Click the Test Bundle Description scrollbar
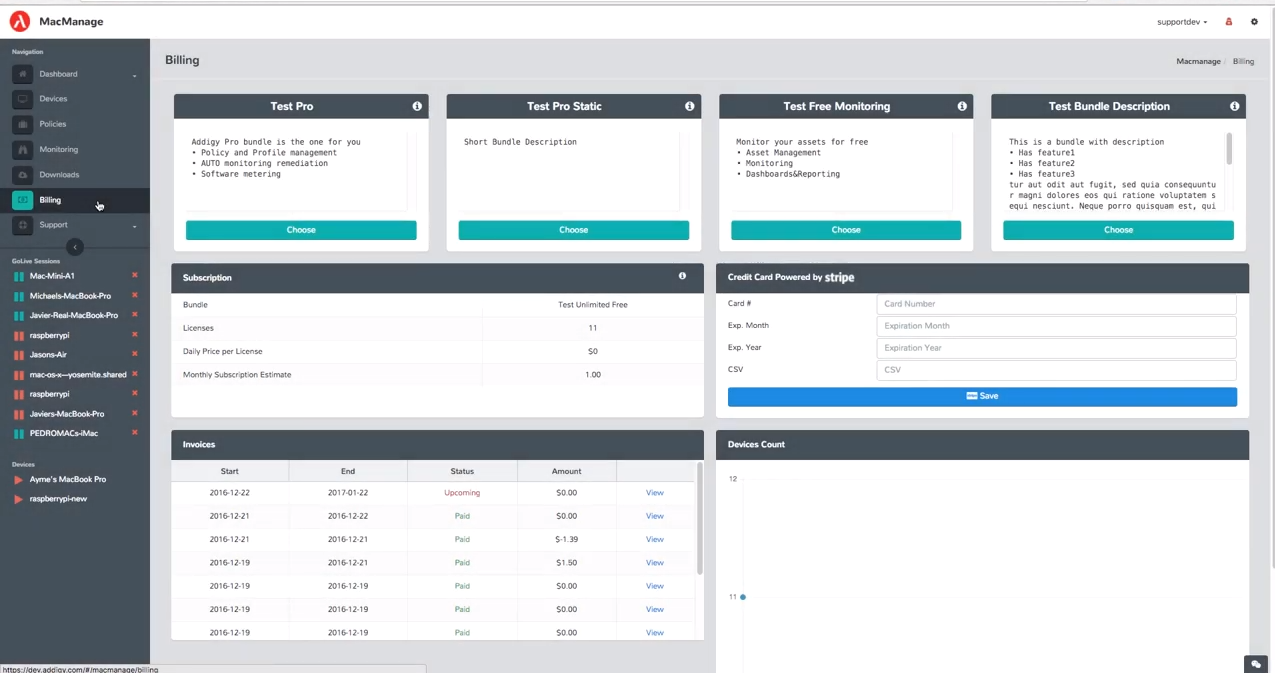Viewport: 1275px width, 673px height. (1229, 148)
